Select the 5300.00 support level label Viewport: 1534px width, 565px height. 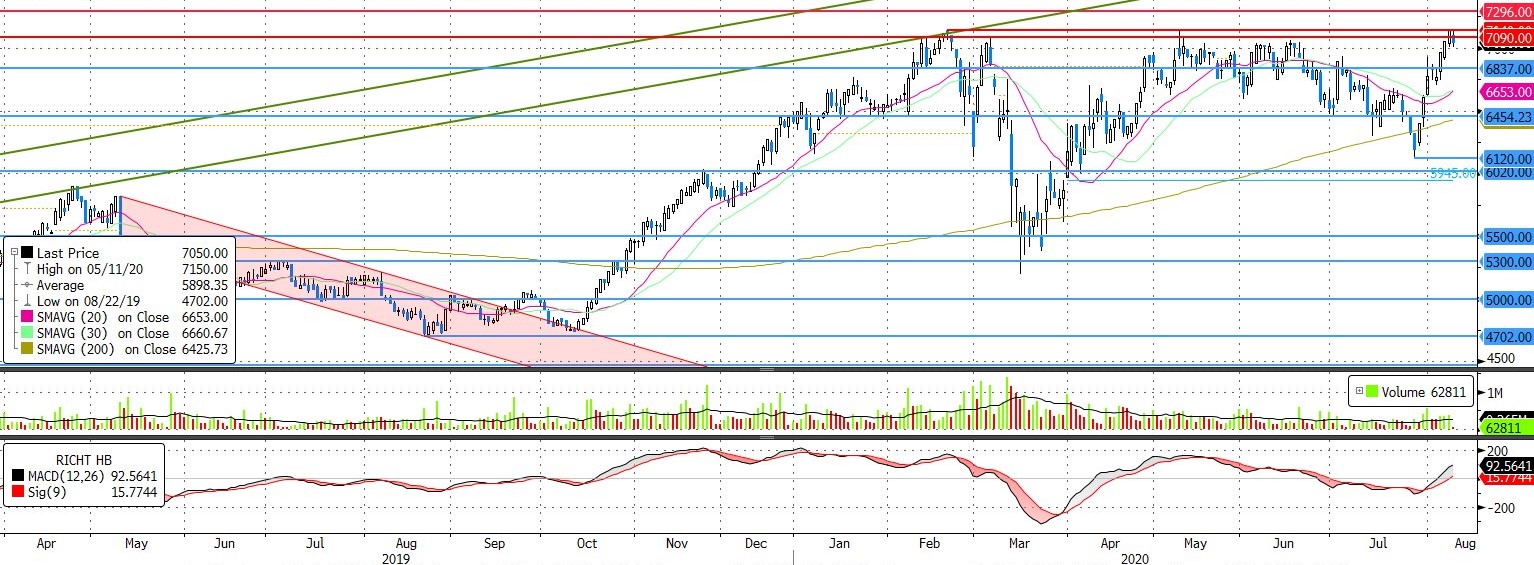1507,262
